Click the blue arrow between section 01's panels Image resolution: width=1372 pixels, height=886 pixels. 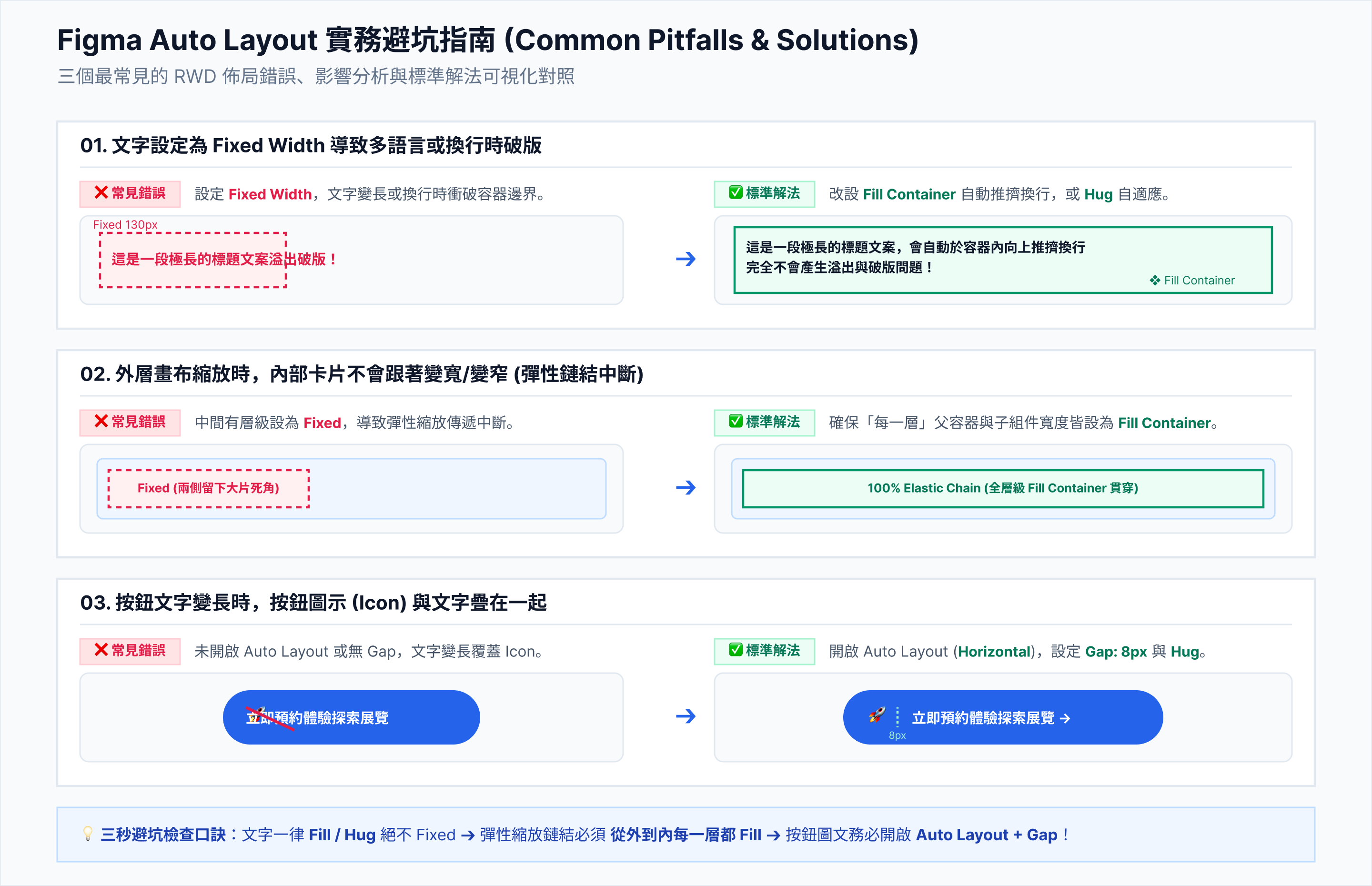point(686,259)
